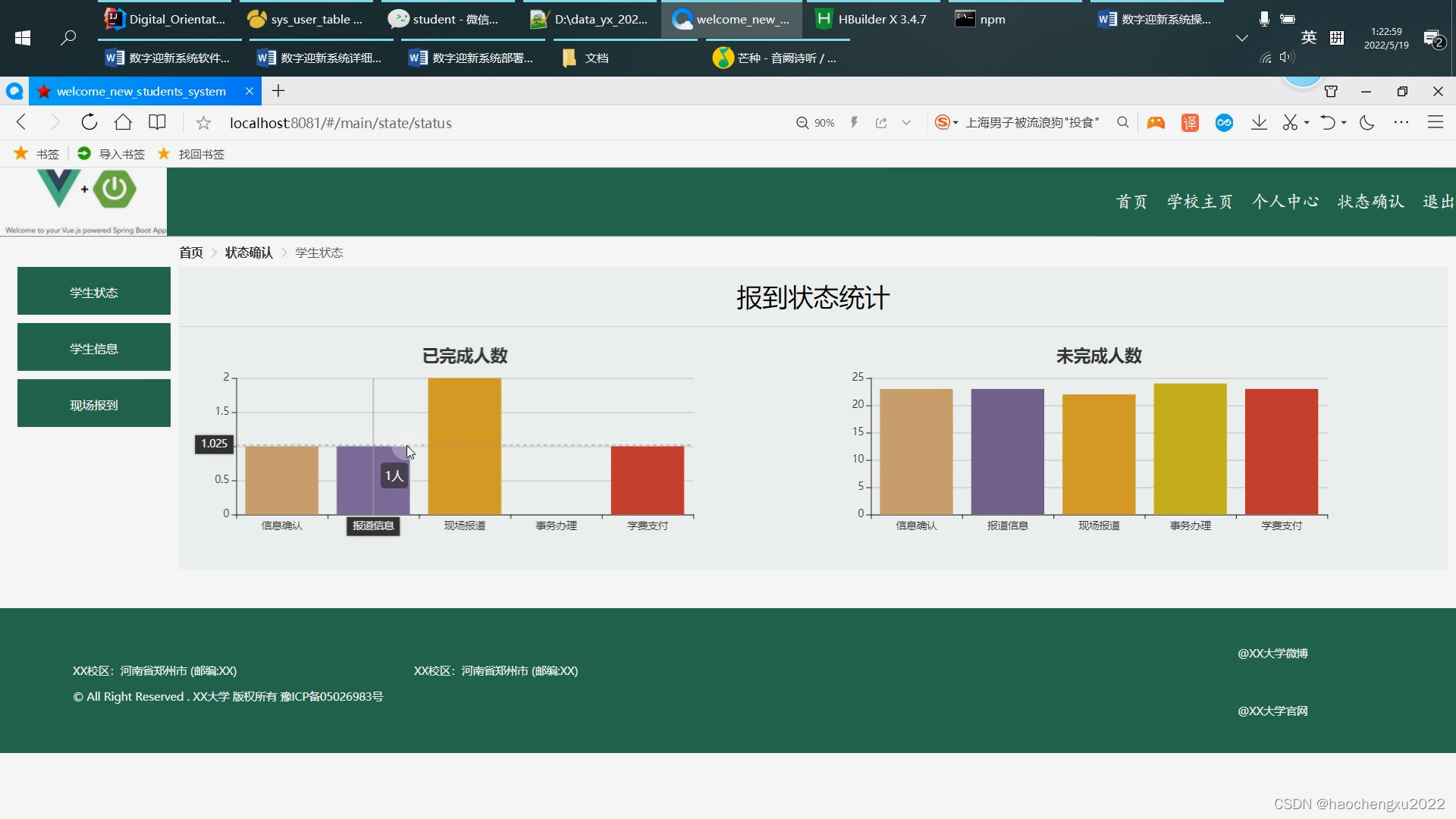Open the browser hamburger menu

coord(1435,122)
